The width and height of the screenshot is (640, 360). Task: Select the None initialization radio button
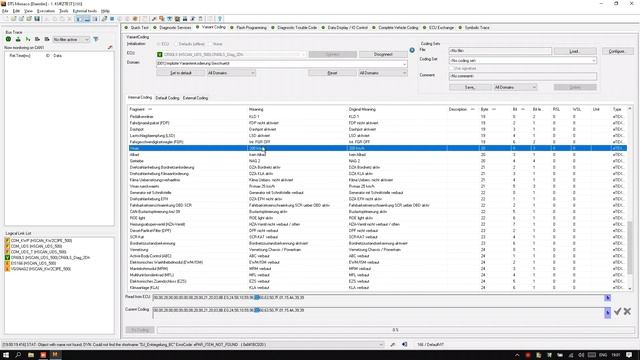tap(211, 44)
